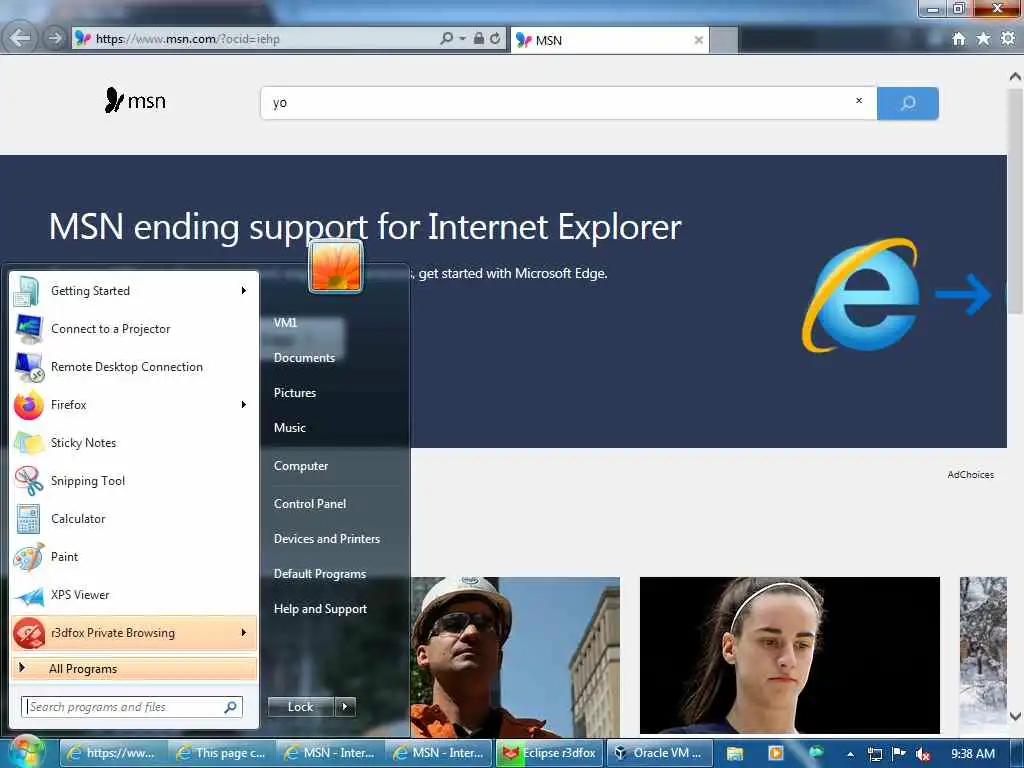
Task: Expand All Programs list
Action: pyautogui.click(x=134, y=669)
